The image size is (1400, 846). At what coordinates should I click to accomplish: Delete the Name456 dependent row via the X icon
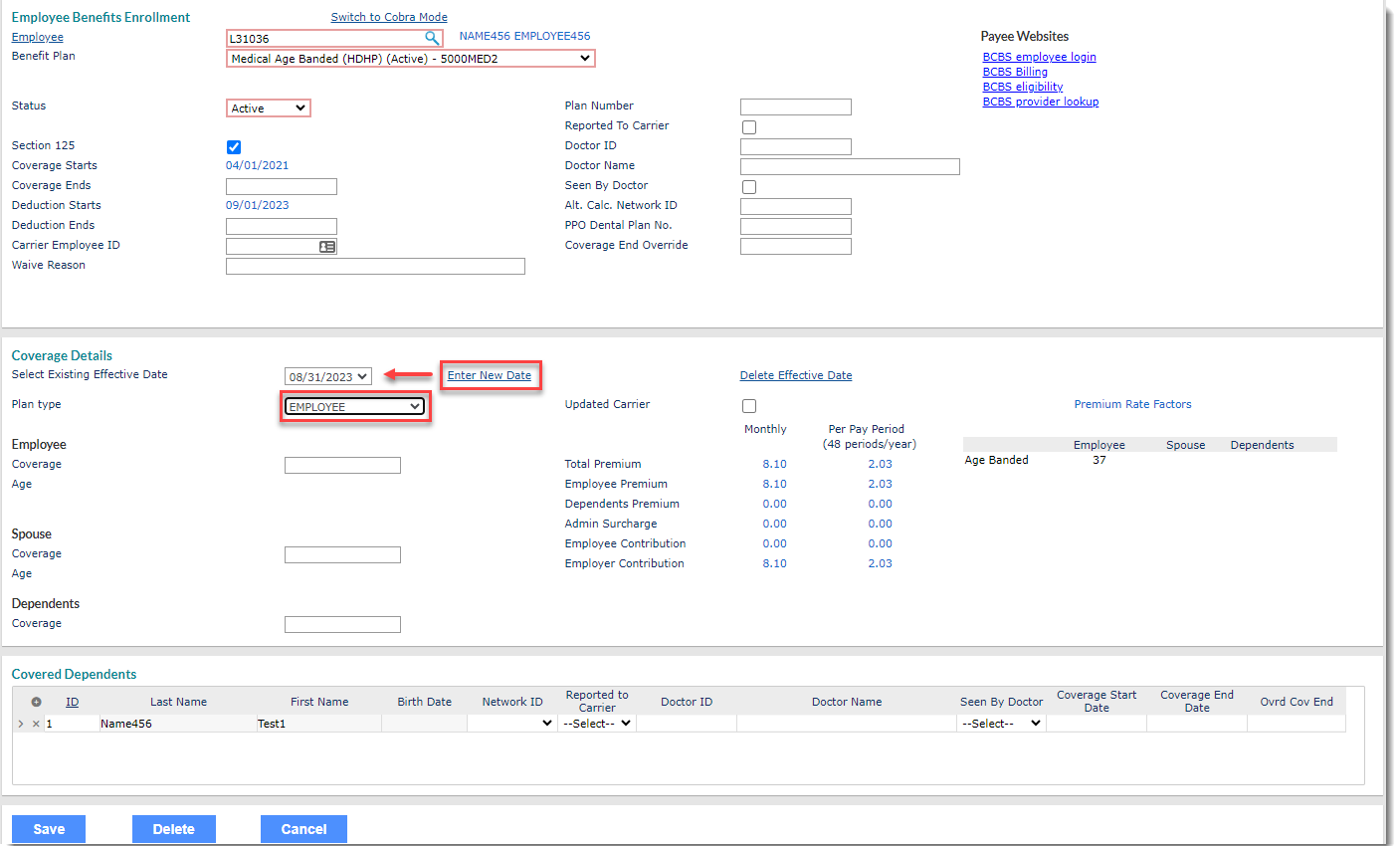(x=35, y=723)
